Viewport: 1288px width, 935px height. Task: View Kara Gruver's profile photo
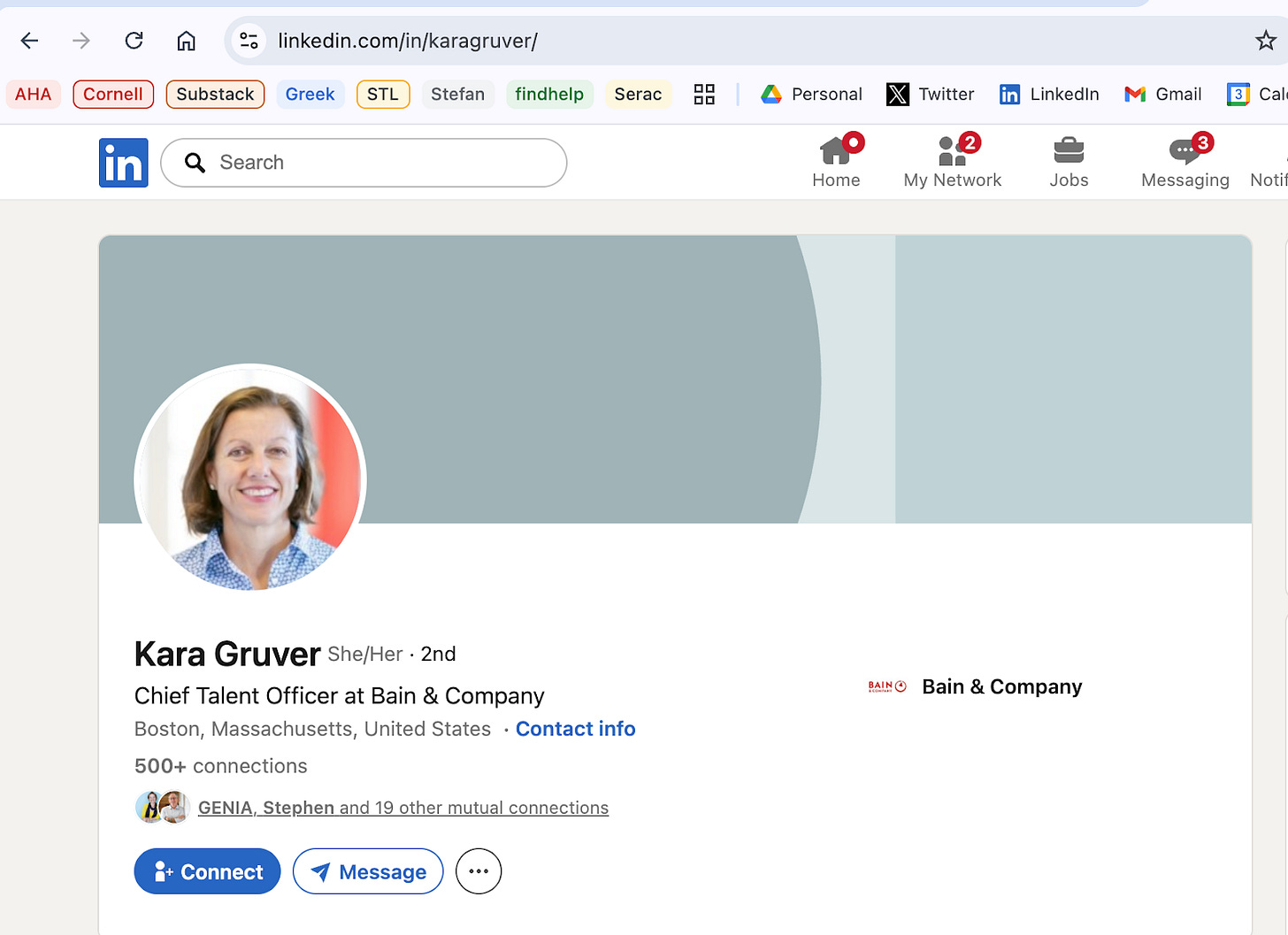tap(250, 479)
